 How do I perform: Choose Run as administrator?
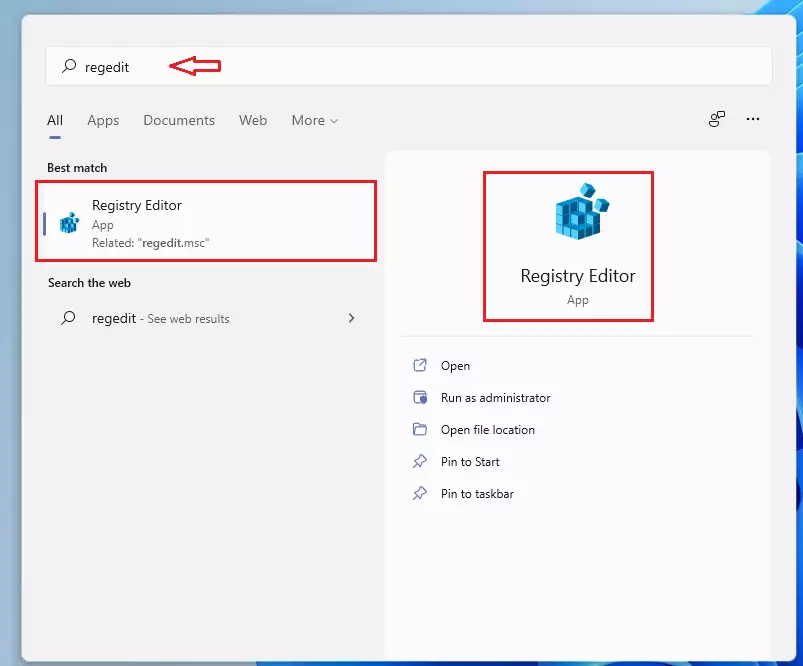point(495,398)
